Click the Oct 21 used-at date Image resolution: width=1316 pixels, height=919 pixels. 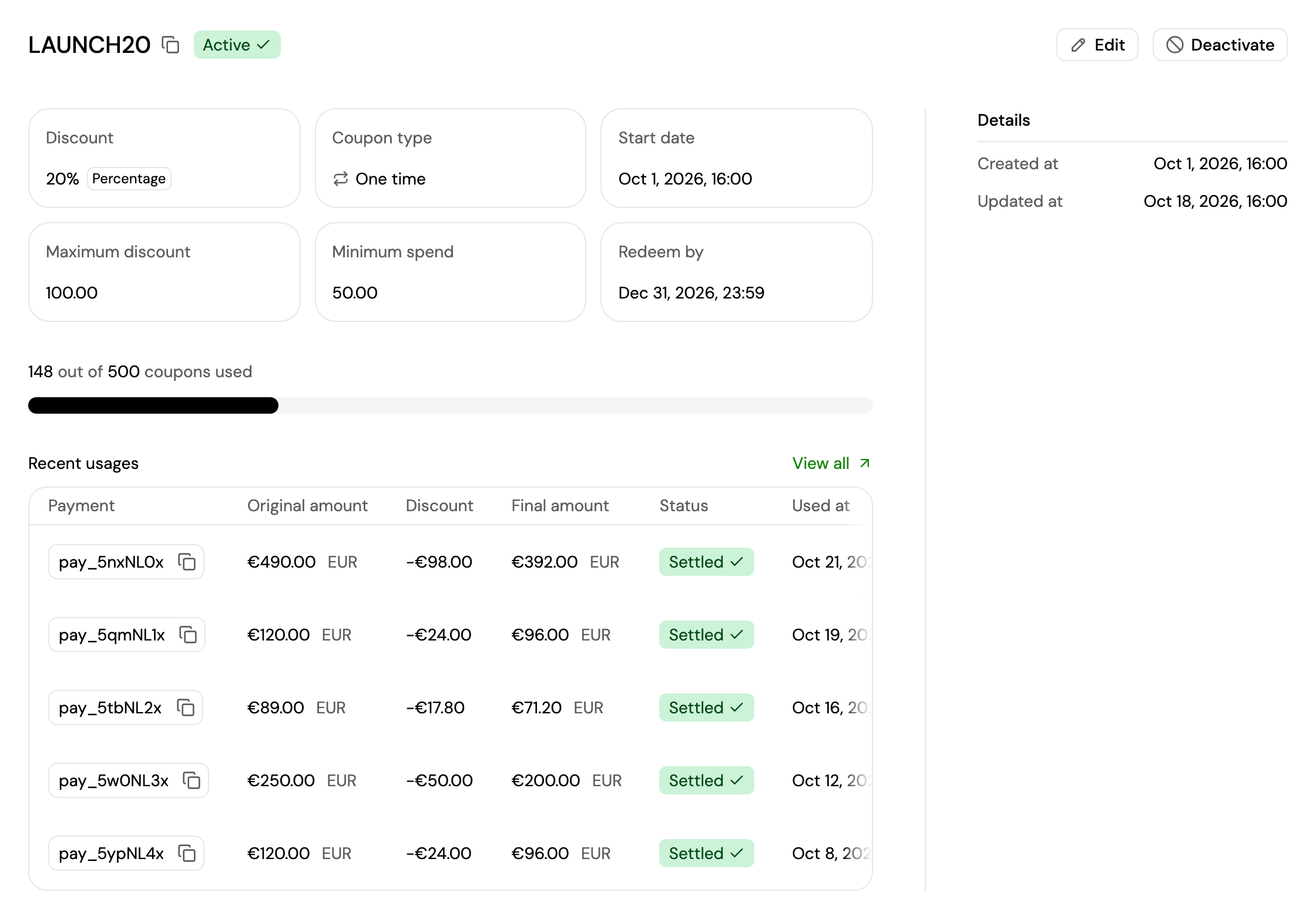[831, 562]
